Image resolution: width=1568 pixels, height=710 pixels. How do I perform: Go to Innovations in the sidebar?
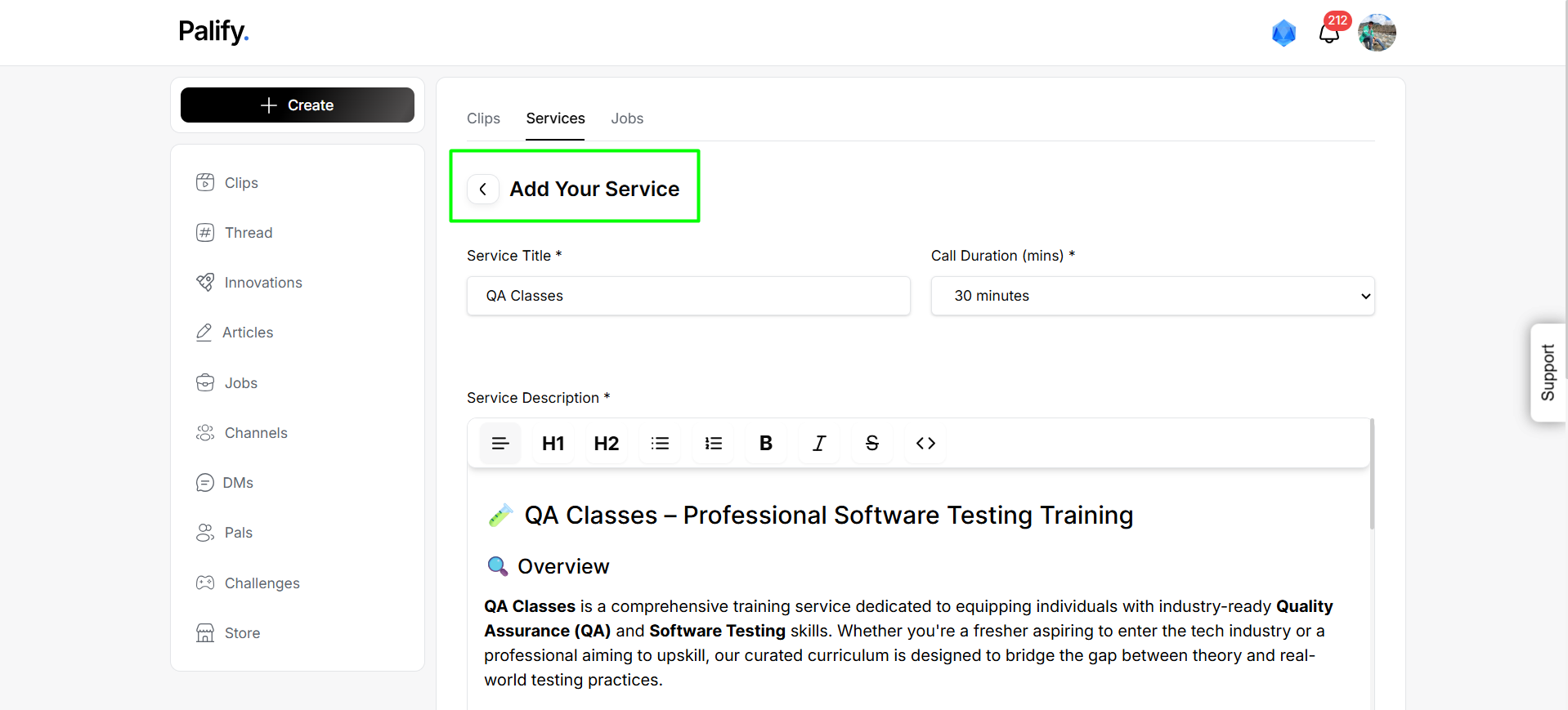pyautogui.click(x=249, y=283)
